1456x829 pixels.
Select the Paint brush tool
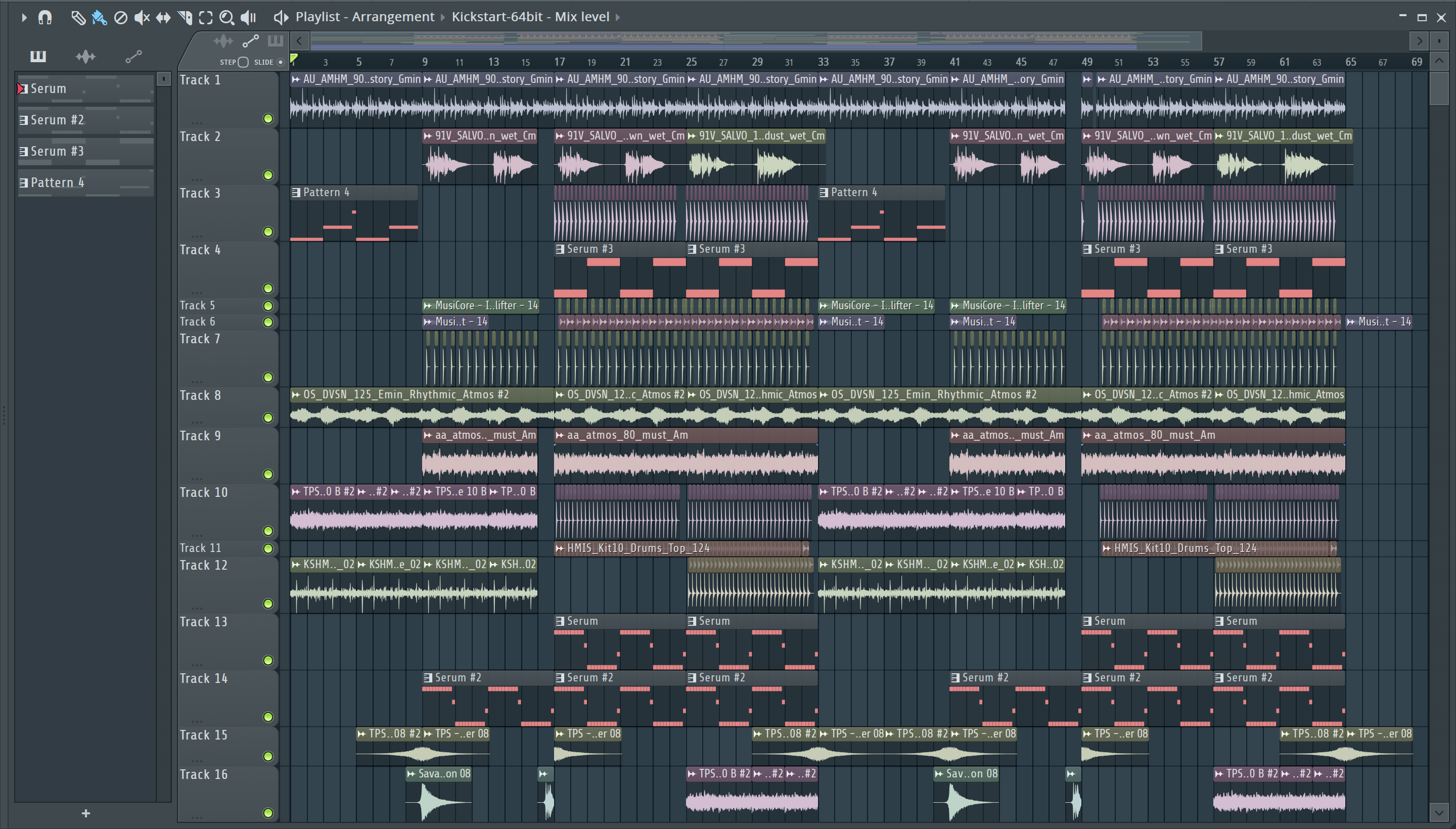[99, 18]
